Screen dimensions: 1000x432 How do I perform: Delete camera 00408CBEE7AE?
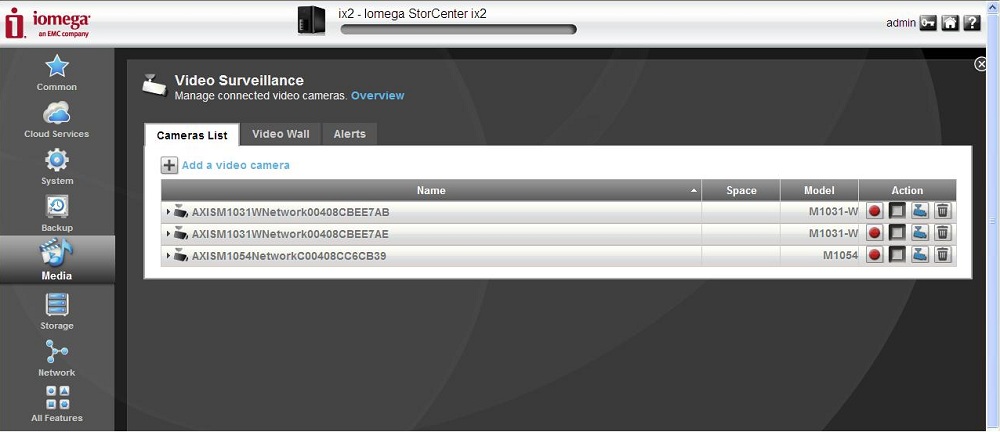tap(943, 233)
